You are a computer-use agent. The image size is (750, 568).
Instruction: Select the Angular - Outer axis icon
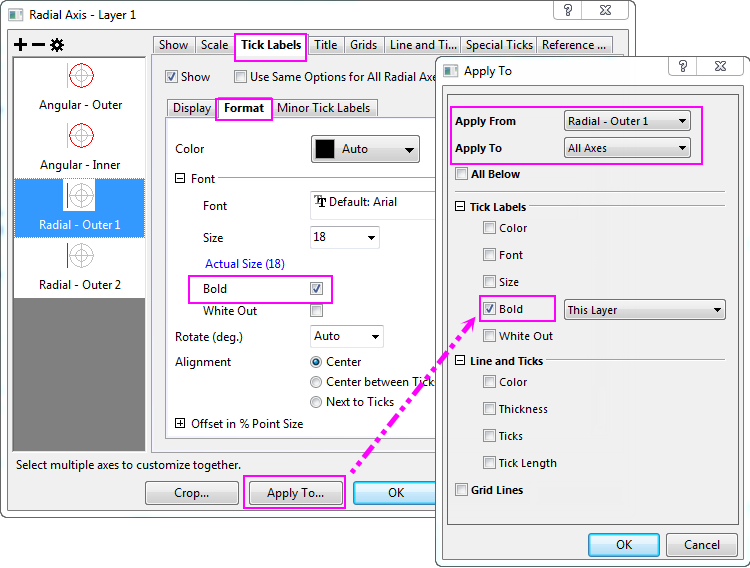80,76
